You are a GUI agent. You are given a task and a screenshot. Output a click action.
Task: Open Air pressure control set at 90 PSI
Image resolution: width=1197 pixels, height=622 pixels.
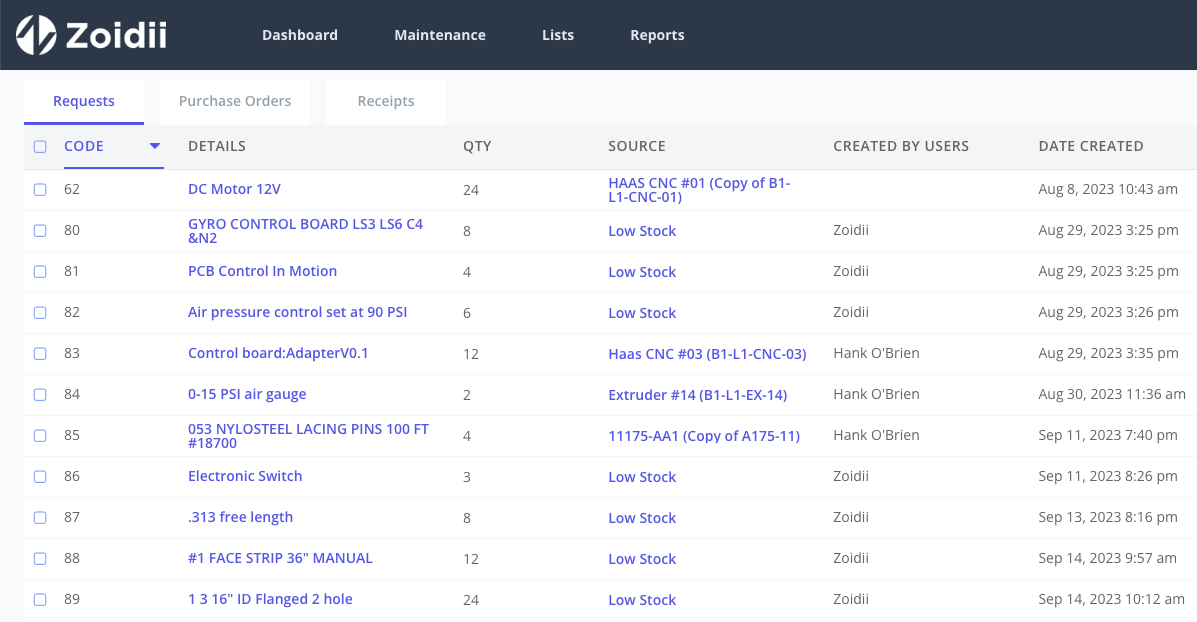298,312
